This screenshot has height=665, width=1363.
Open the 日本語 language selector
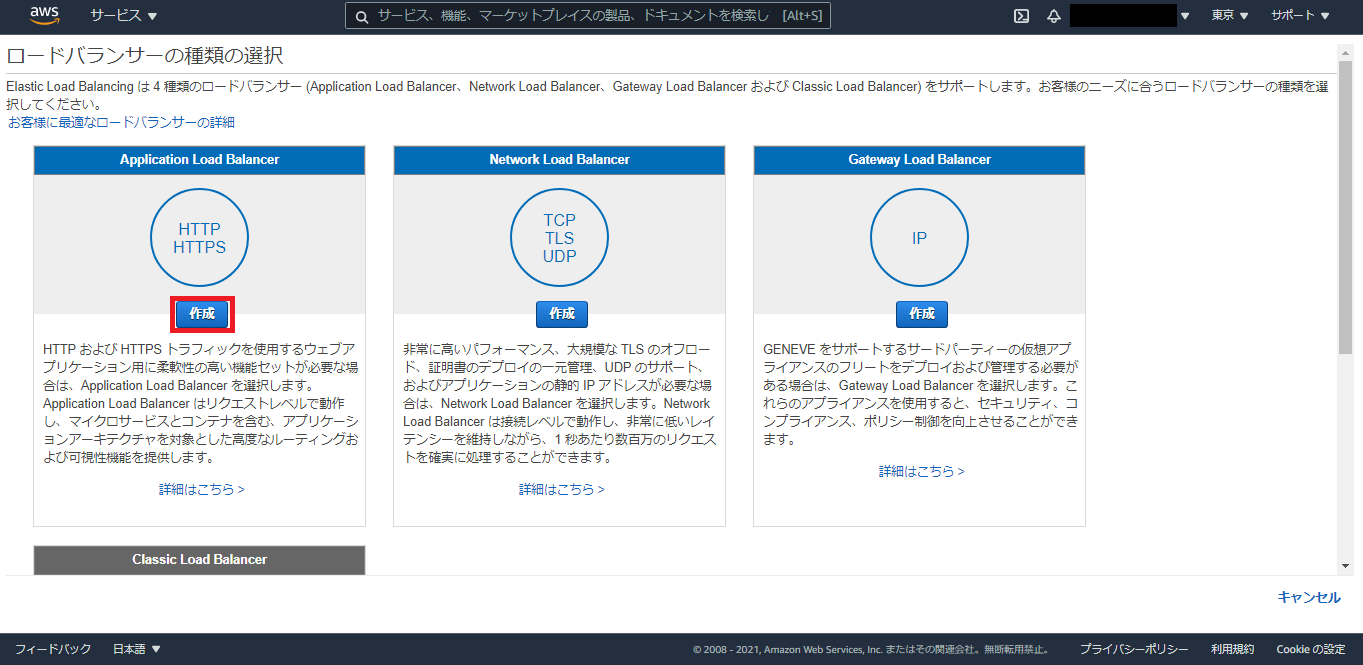(x=137, y=649)
